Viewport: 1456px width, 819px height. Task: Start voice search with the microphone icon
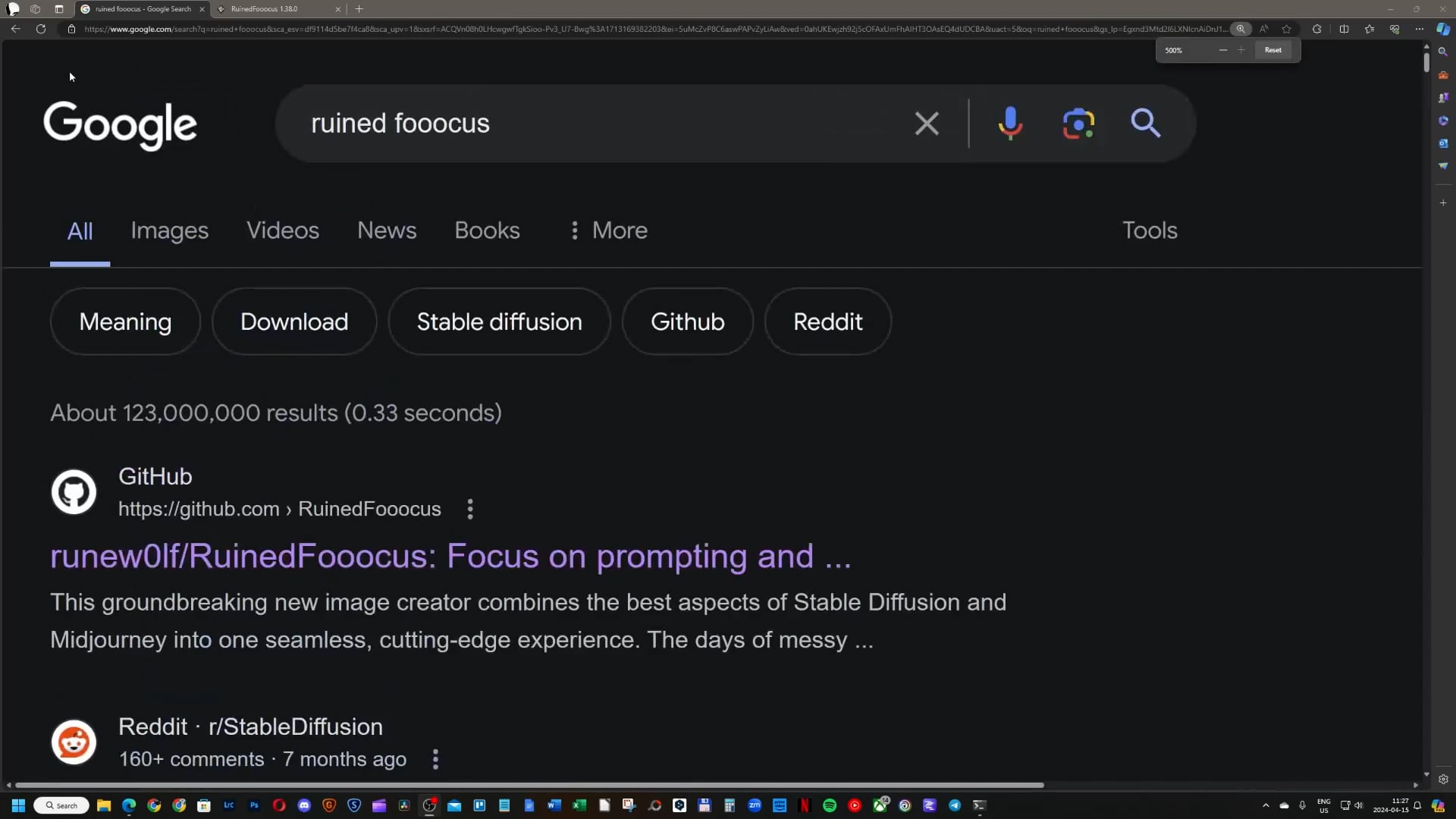click(1010, 124)
